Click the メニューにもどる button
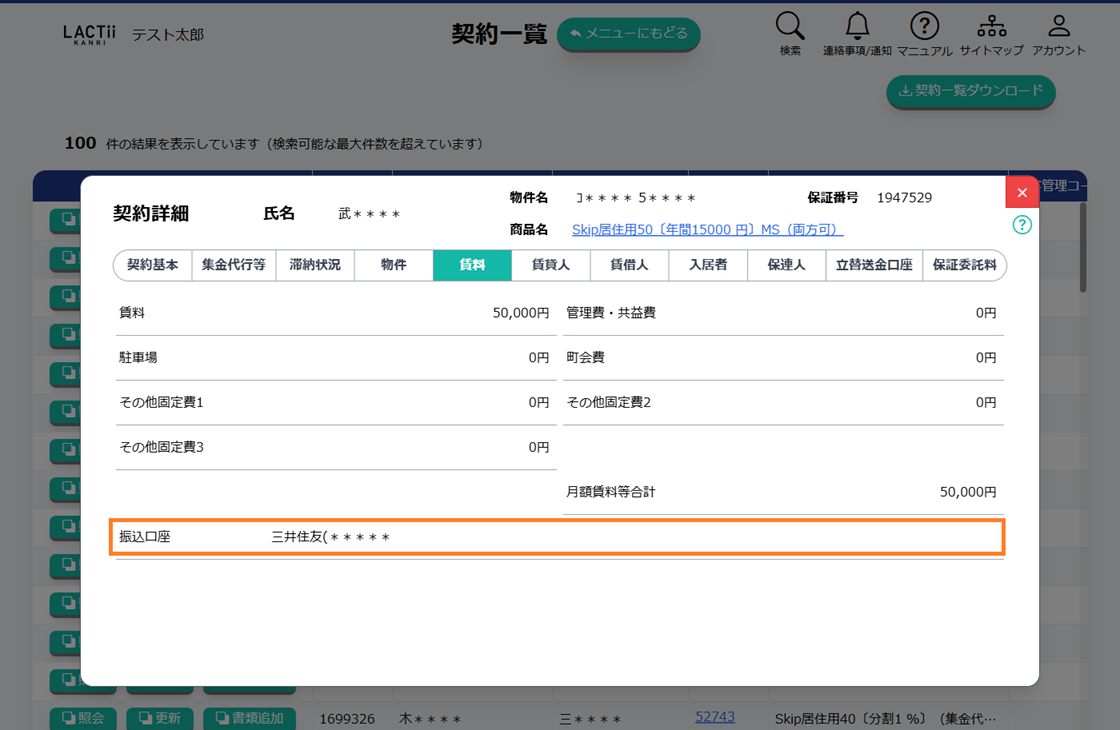Image resolution: width=1120 pixels, height=730 pixels. [628, 34]
